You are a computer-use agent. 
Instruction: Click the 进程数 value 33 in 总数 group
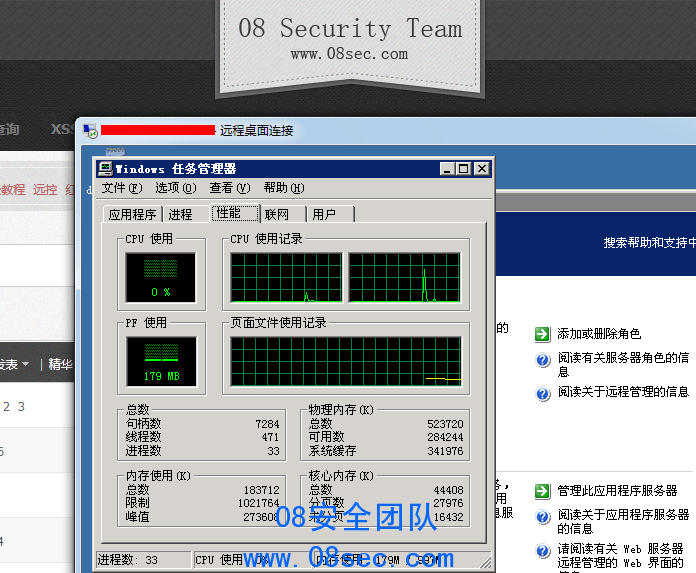pos(273,451)
